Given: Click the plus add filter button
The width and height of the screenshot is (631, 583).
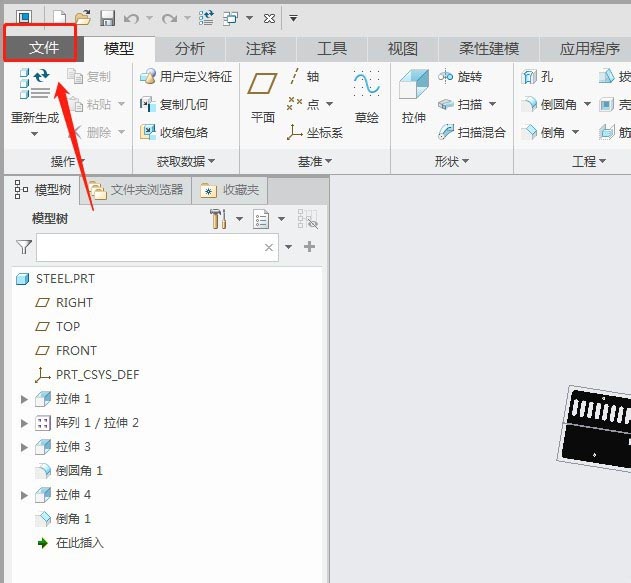Looking at the screenshot, I should tap(309, 247).
